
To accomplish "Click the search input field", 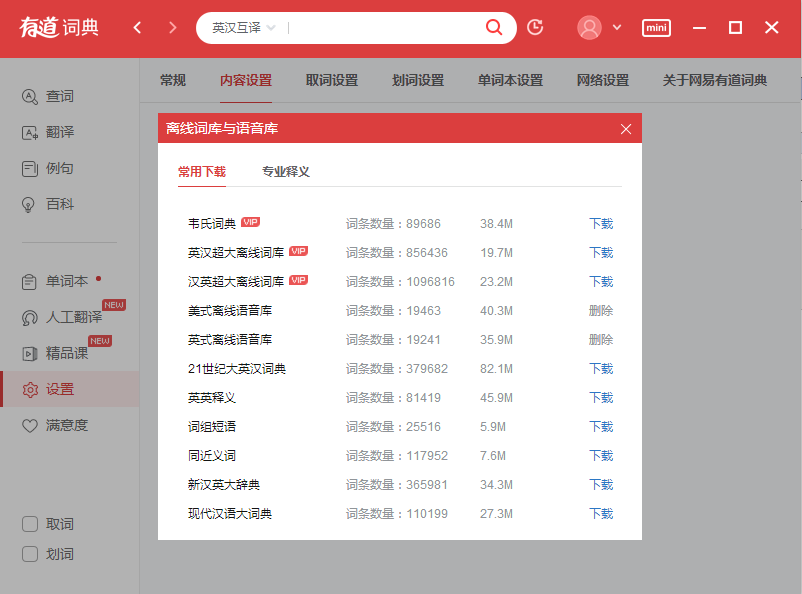I will [x=380, y=28].
